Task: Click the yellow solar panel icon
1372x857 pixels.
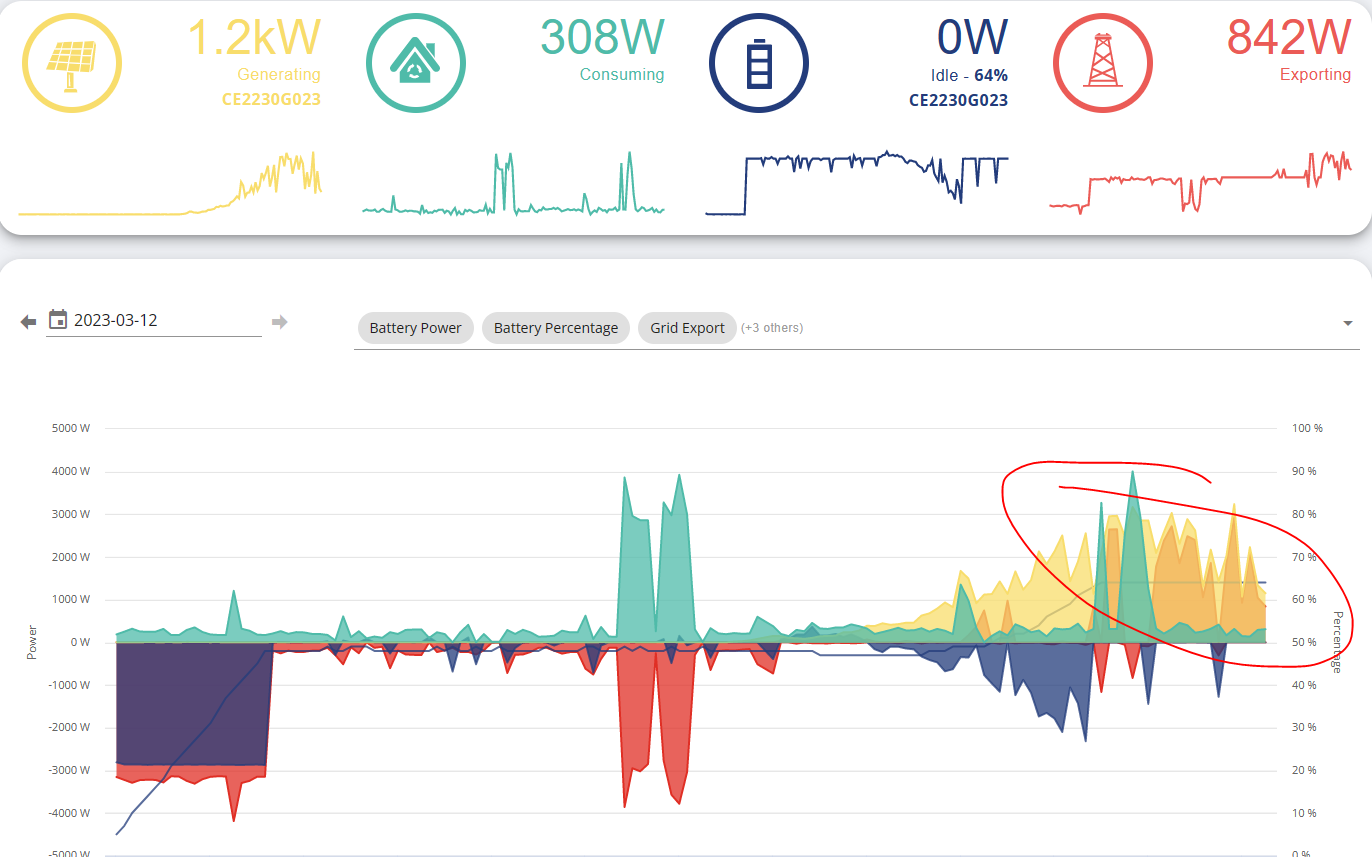Action: [71, 63]
